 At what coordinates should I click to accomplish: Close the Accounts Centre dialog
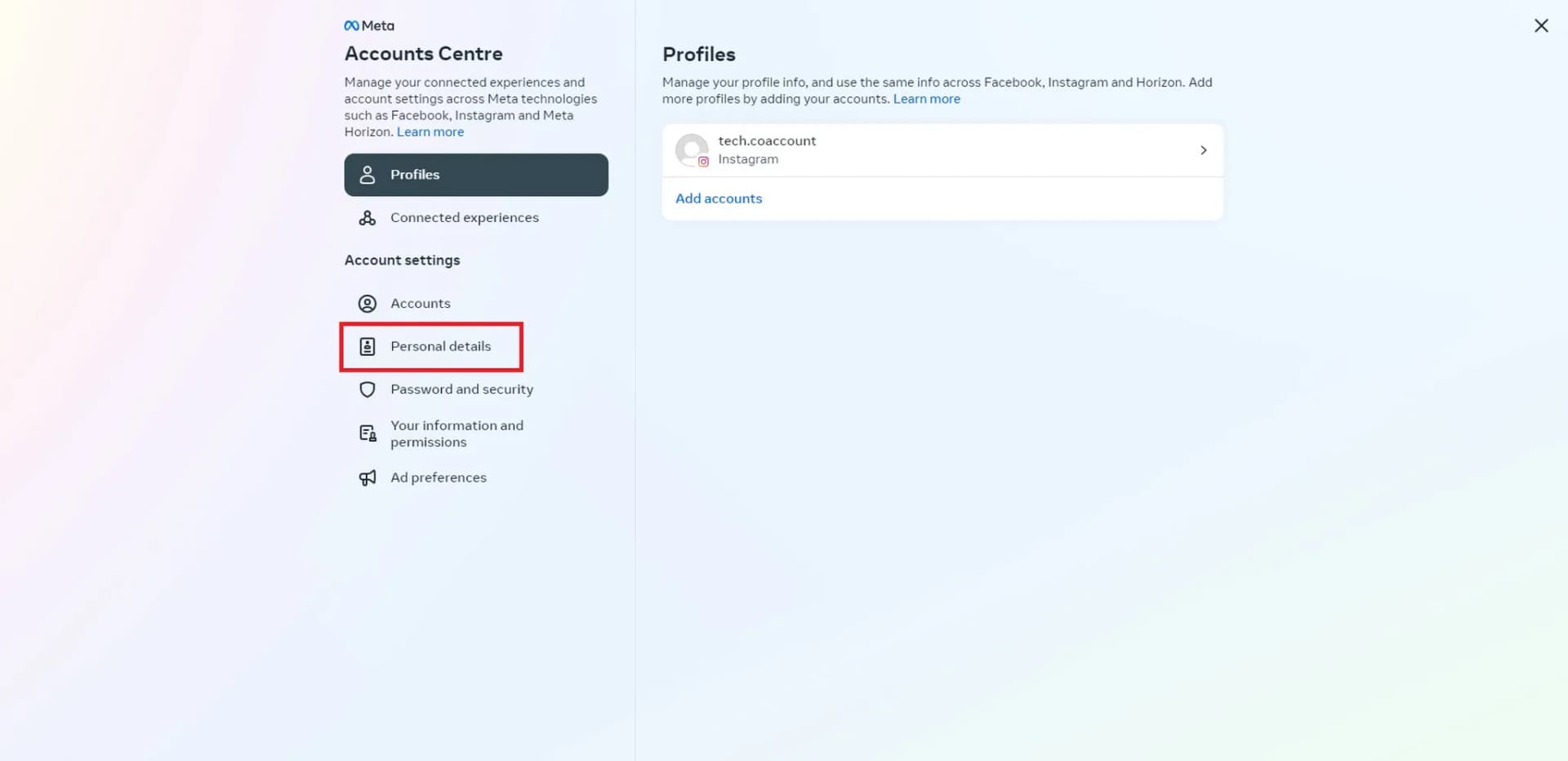tap(1541, 26)
